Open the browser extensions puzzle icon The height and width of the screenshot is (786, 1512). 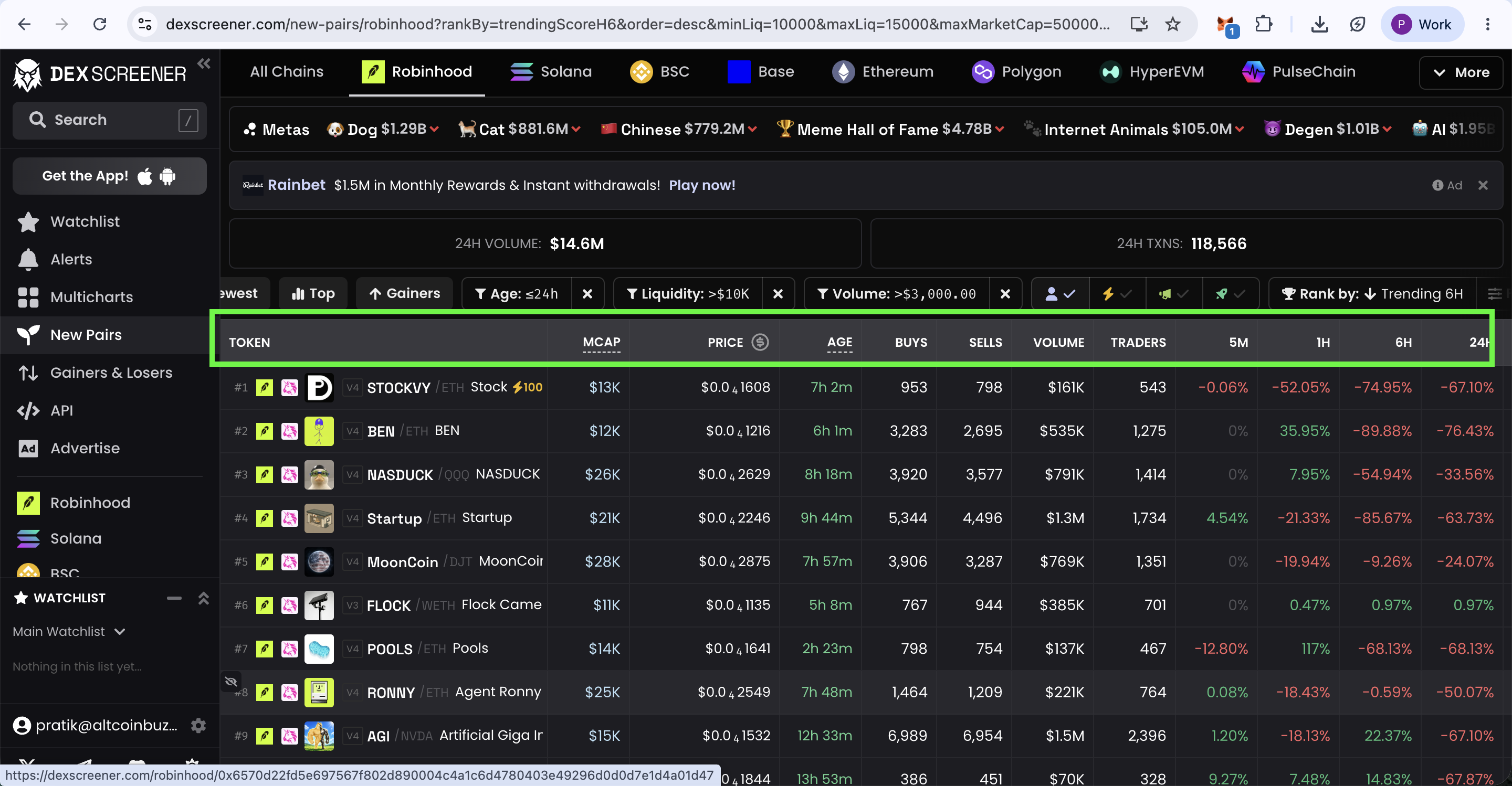pyautogui.click(x=1263, y=24)
